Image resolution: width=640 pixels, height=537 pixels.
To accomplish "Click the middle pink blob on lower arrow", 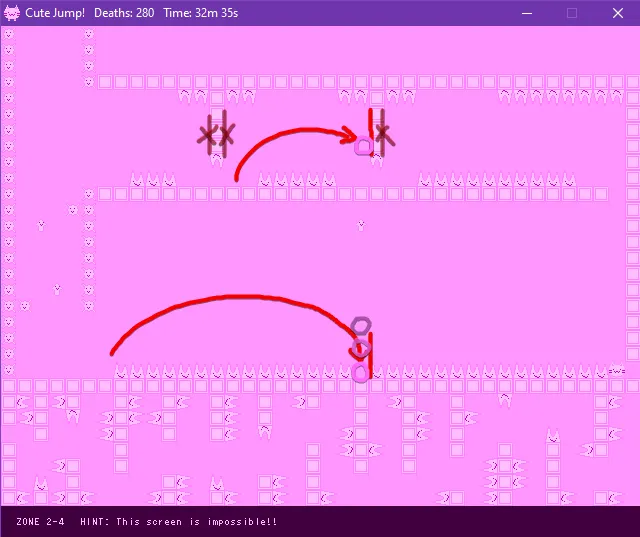I will pos(361,349).
